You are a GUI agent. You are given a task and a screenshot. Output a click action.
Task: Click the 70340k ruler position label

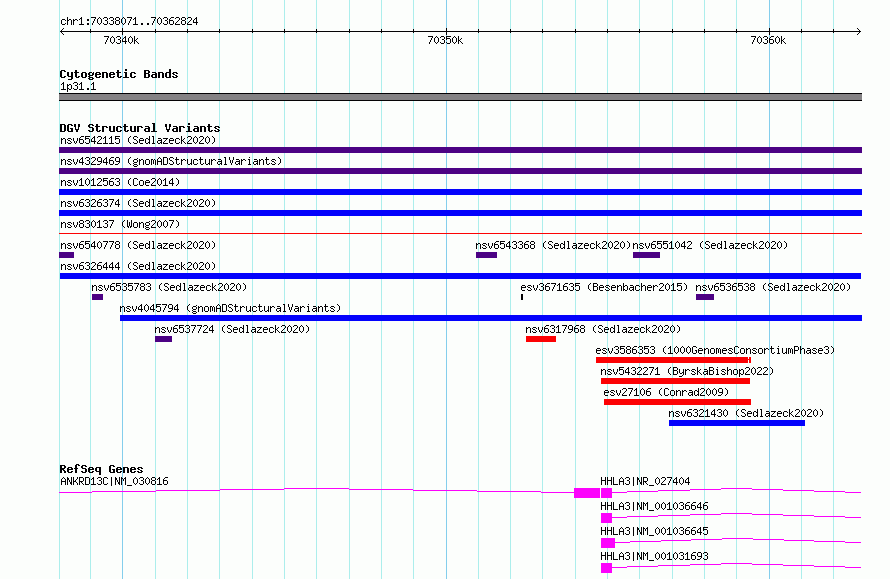121,40
